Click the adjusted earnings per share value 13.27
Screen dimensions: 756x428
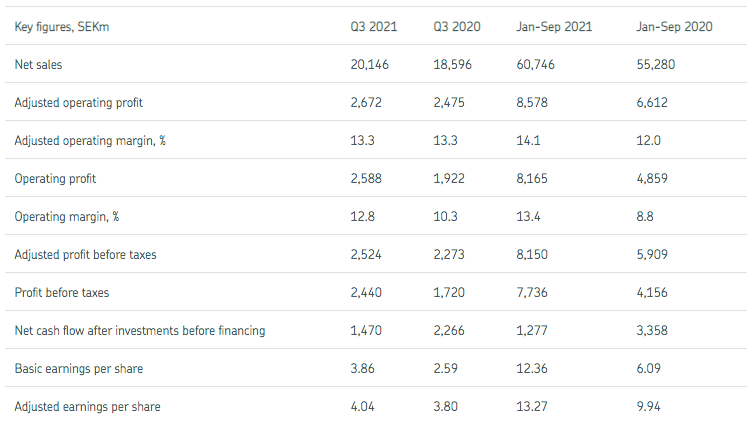click(533, 406)
